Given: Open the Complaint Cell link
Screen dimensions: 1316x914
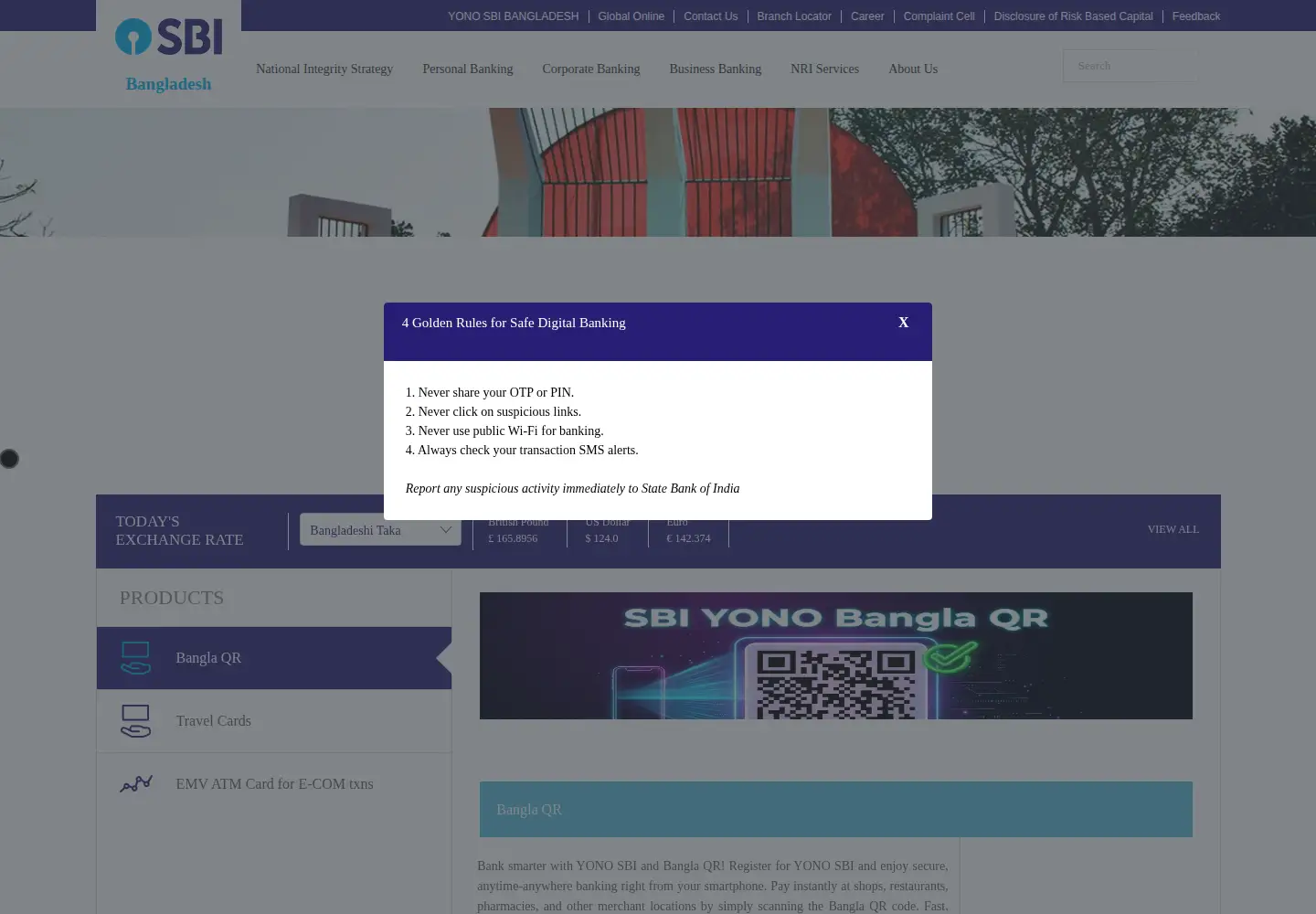Looking at the screenshot, I should [x=939, y=16].
